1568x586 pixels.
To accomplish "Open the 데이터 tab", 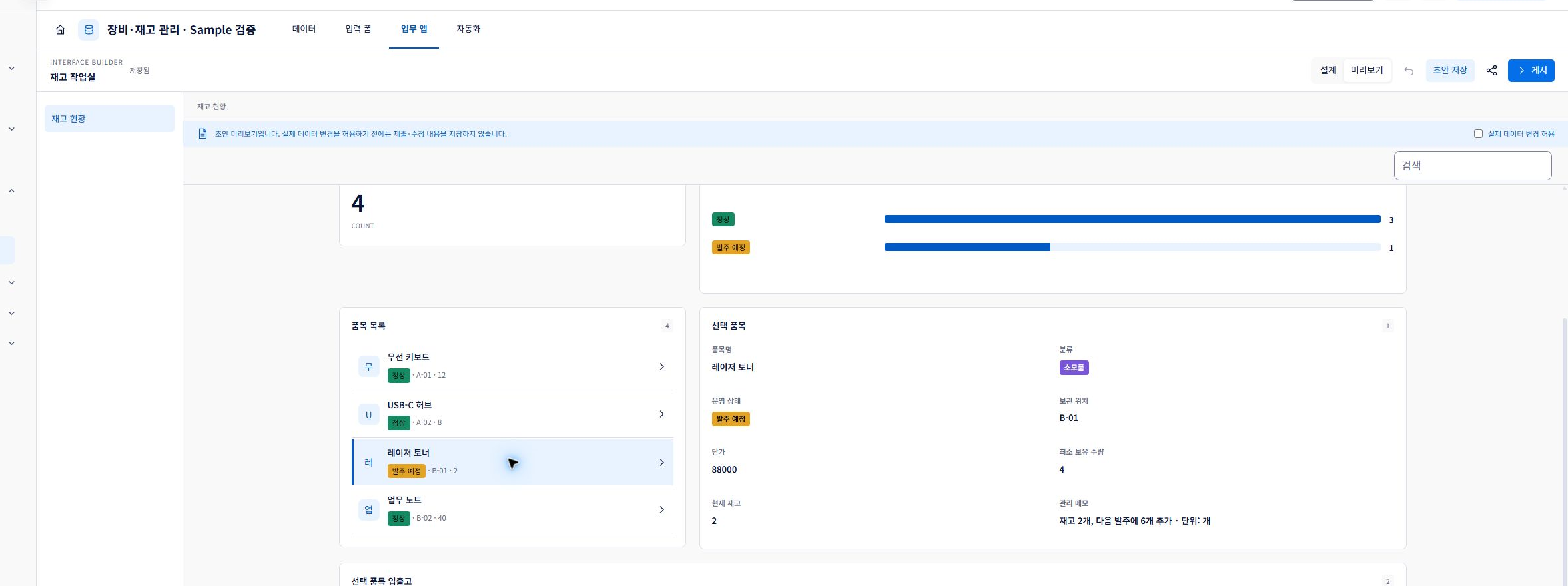I will pyautogui.click(x=304, y=29).
